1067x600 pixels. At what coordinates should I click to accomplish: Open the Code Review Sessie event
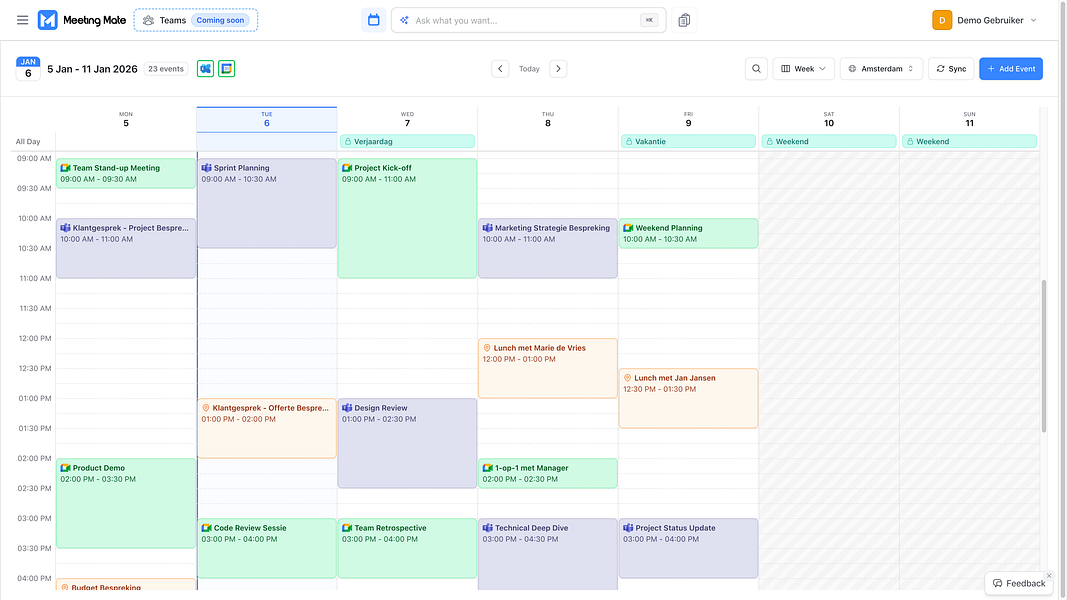(x=267, y=548)
